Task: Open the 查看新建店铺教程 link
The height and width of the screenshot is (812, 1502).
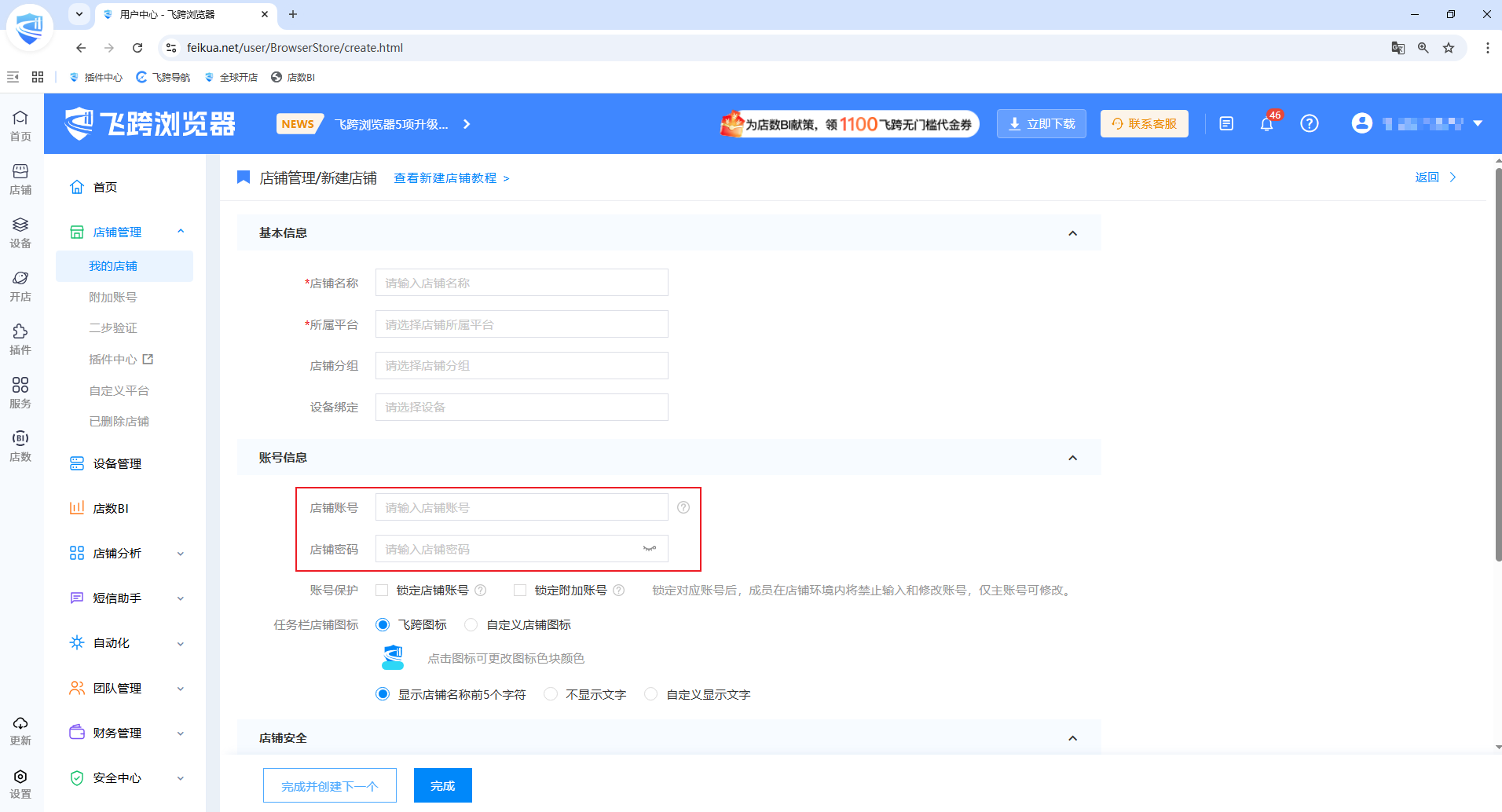Action: tap(452, 178)
